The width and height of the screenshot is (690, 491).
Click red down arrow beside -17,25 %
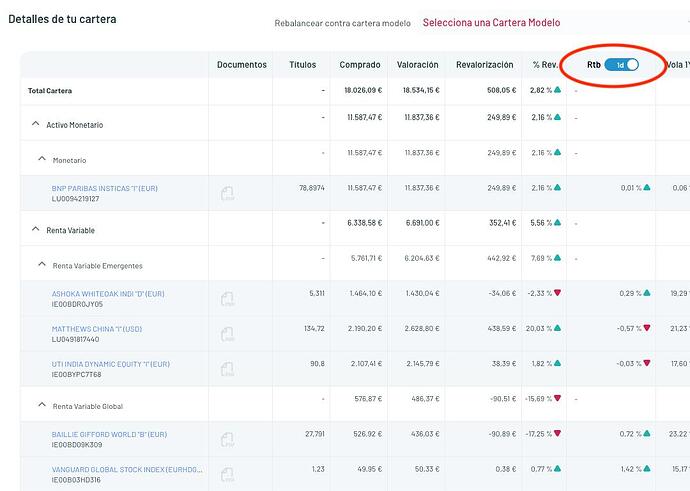pos(557,433)
